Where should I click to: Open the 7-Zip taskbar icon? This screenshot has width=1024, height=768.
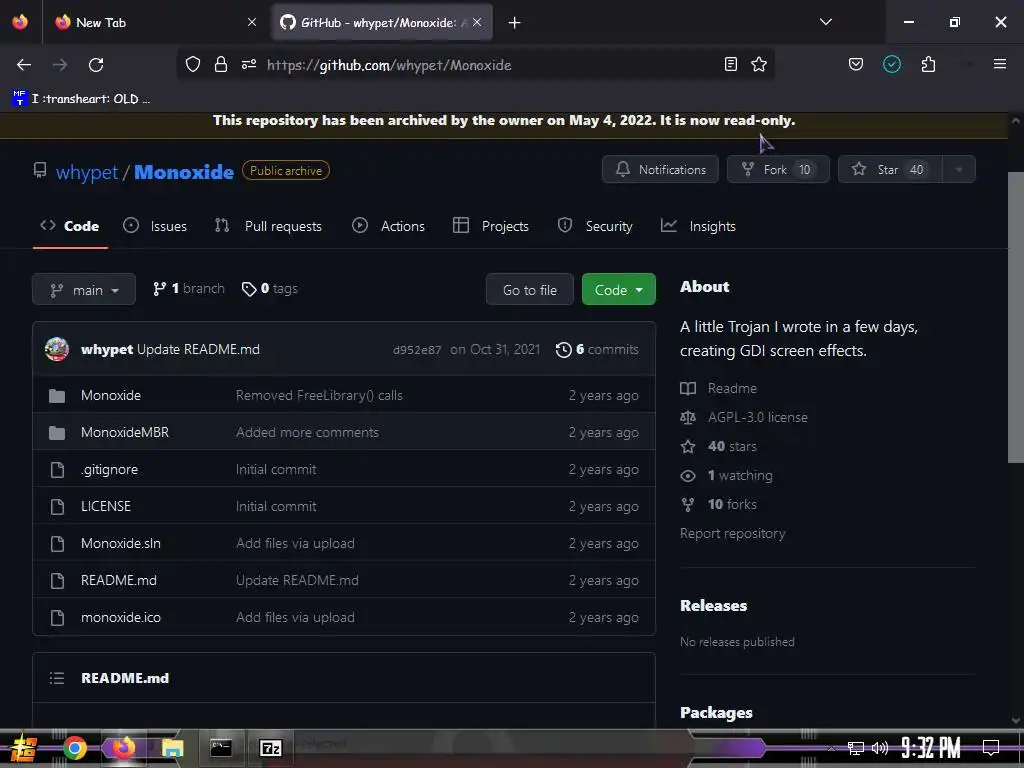coord(270,748)
